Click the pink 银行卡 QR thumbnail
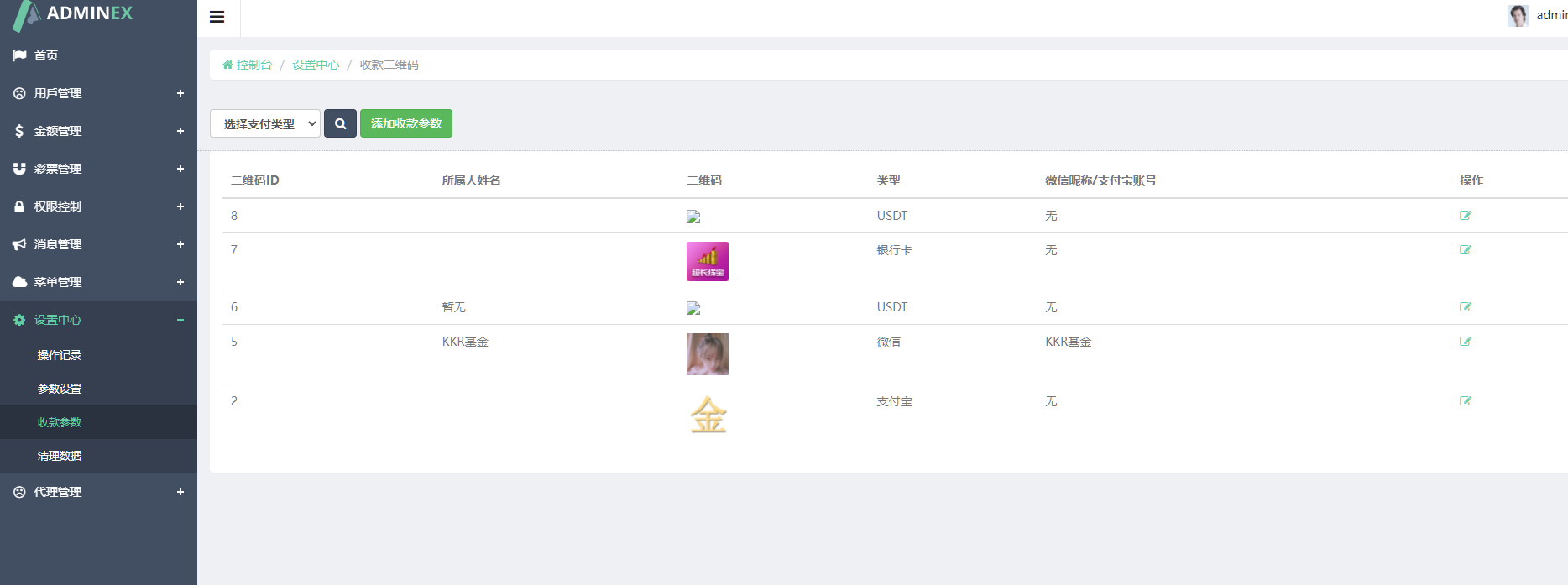 pos(707,261)
